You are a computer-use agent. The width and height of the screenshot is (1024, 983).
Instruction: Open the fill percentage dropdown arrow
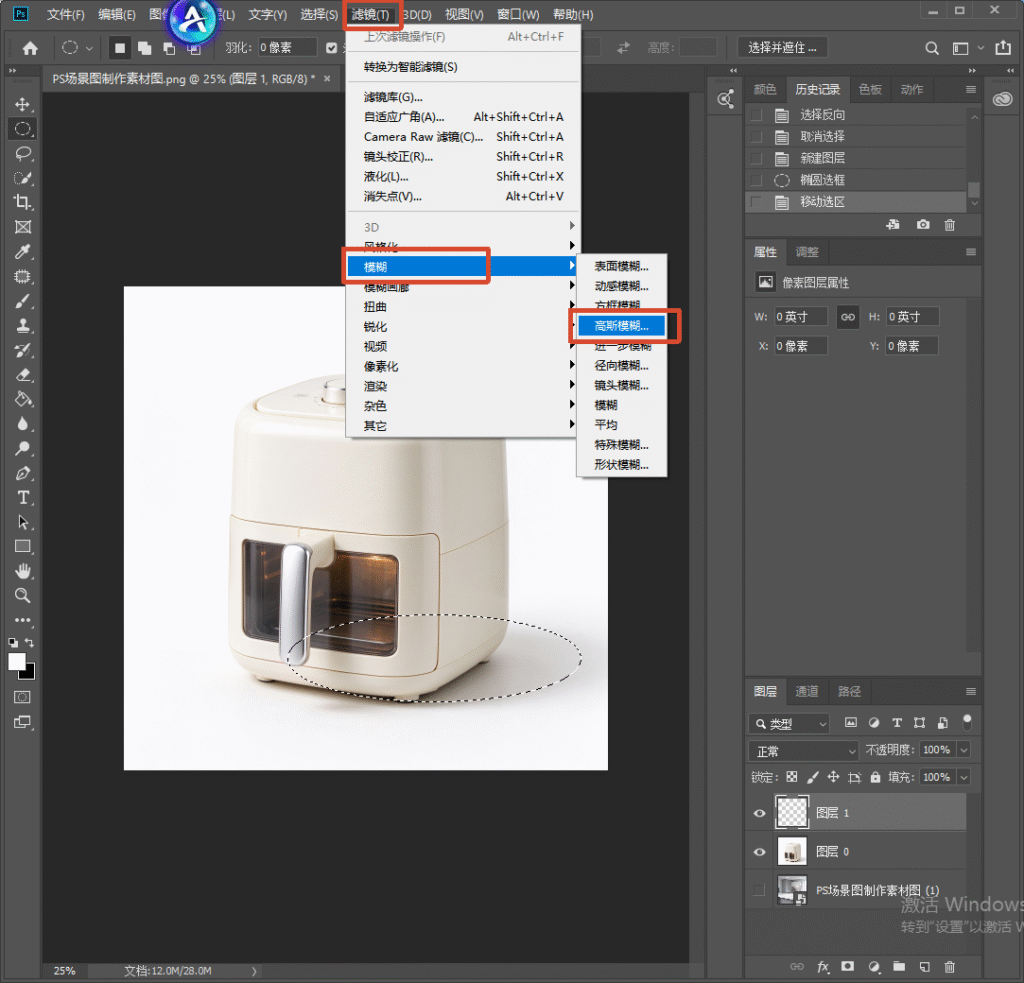964,777
